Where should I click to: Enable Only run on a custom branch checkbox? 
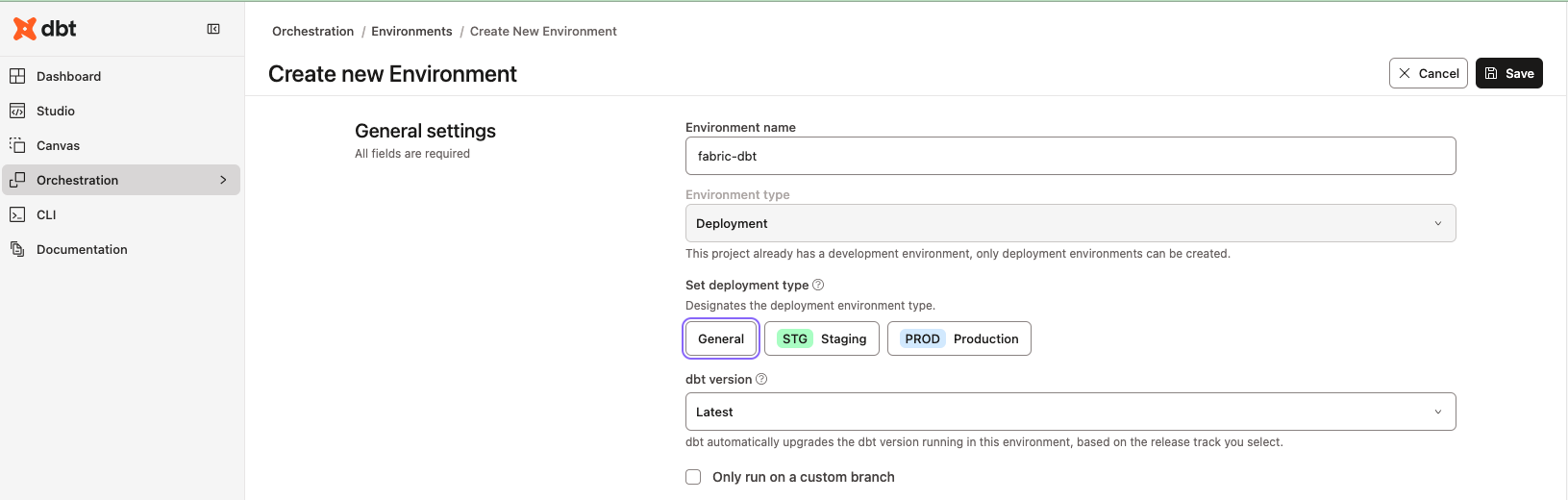click(x=693, y=477)
